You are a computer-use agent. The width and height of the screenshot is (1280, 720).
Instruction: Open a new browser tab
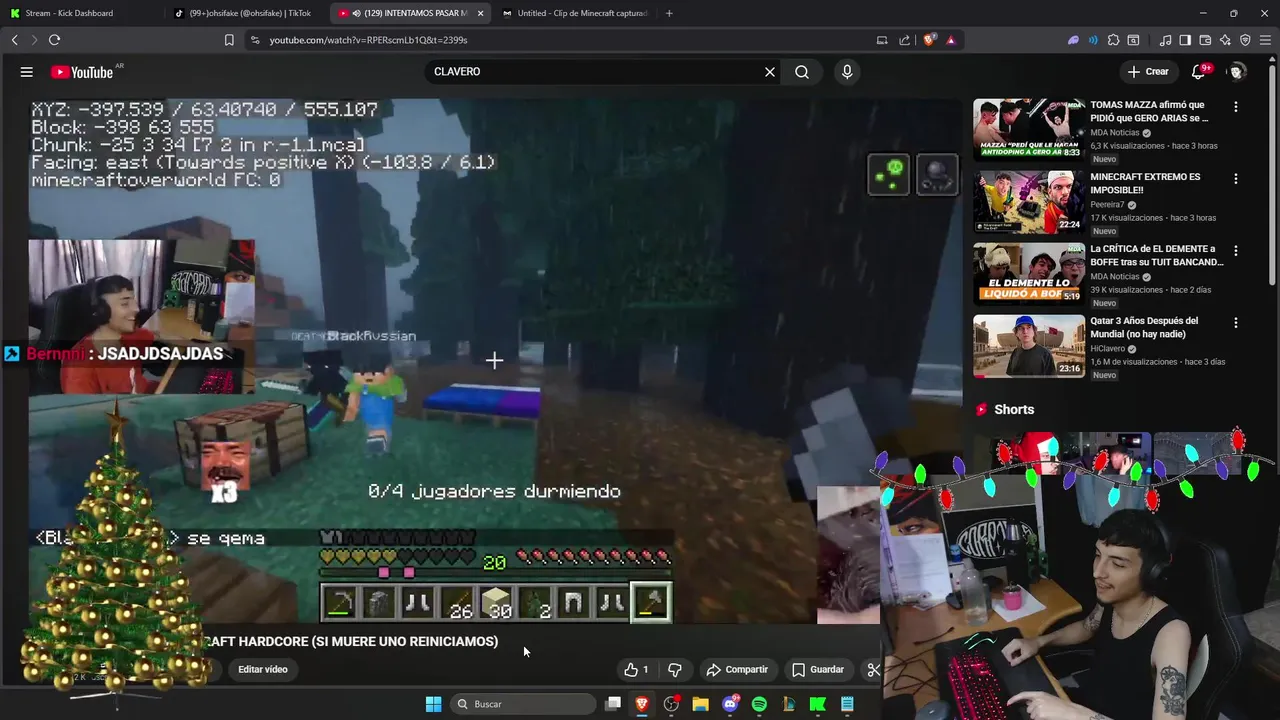click(669, 13)
